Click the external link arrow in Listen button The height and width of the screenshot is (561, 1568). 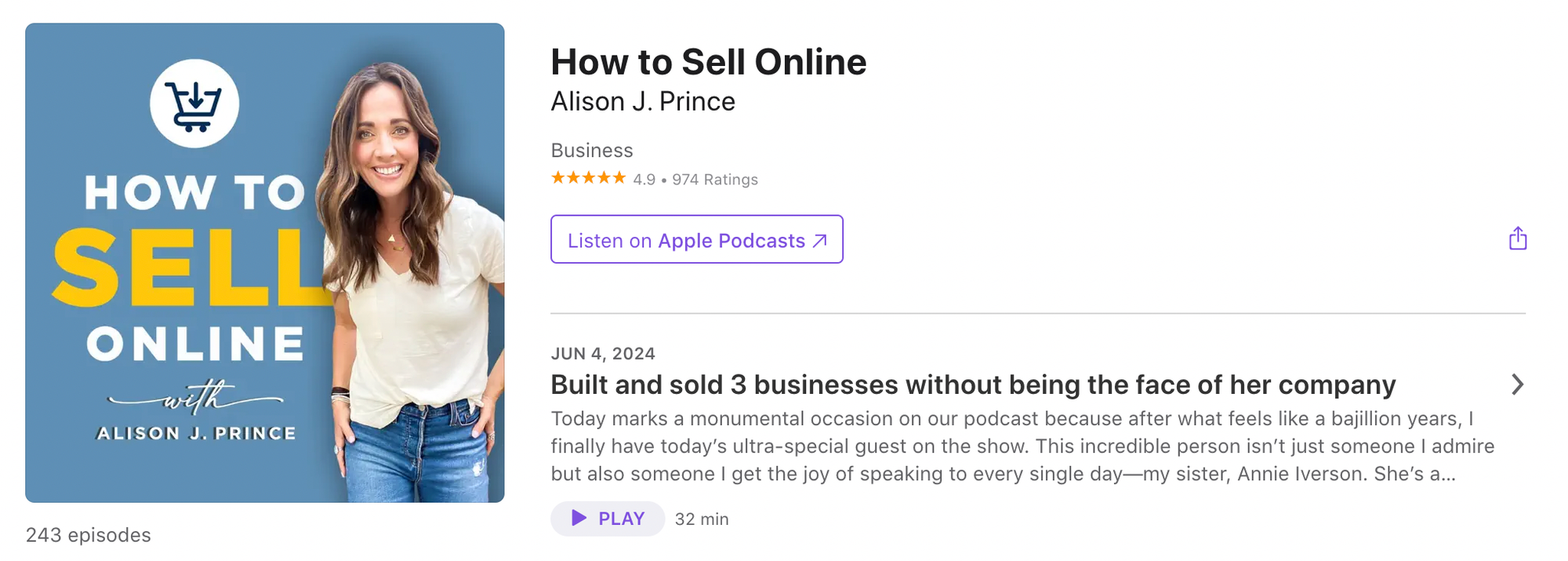818,240
